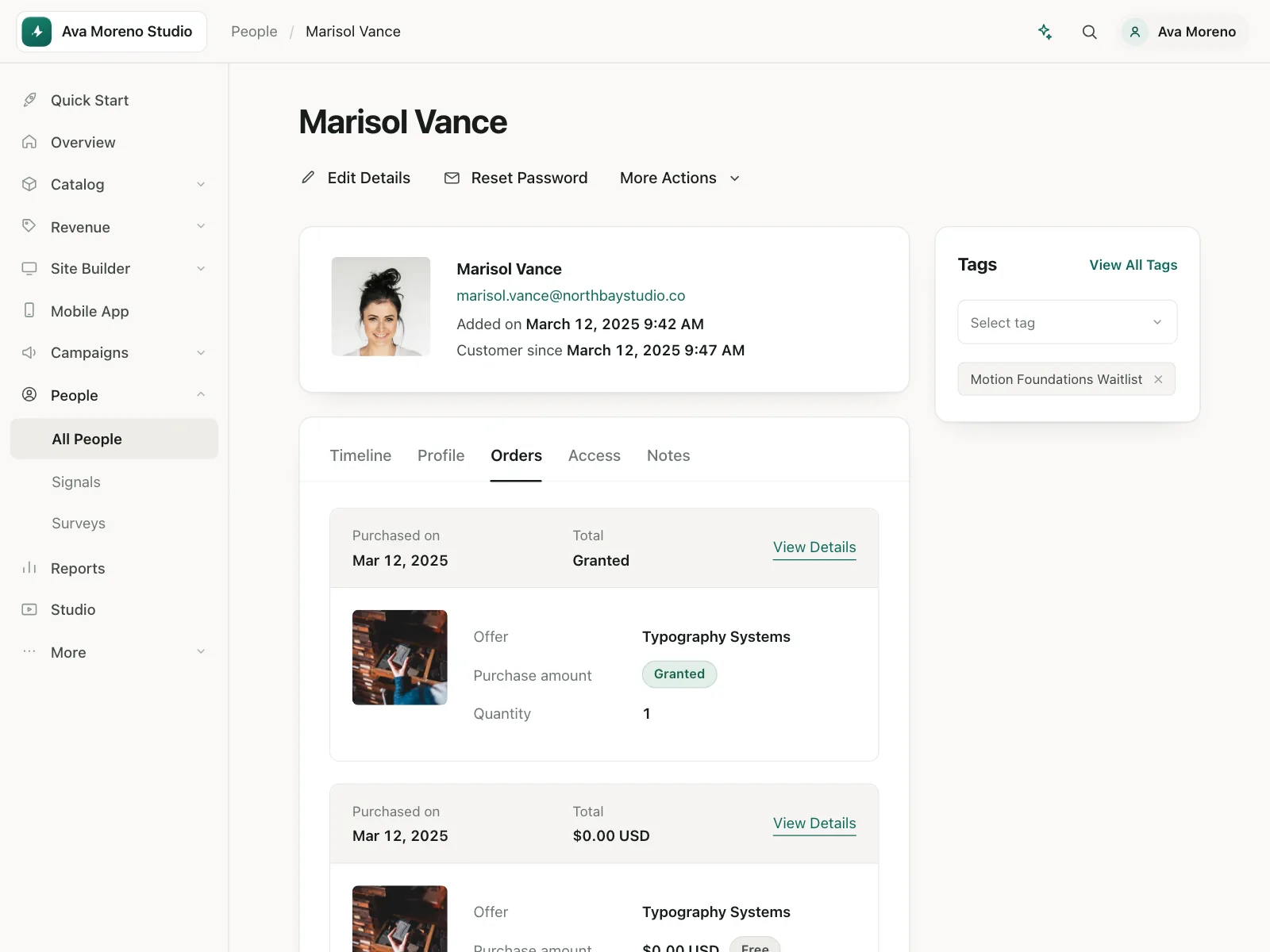
Task: Click the Catalog box icon
Action: pos(29,184)
